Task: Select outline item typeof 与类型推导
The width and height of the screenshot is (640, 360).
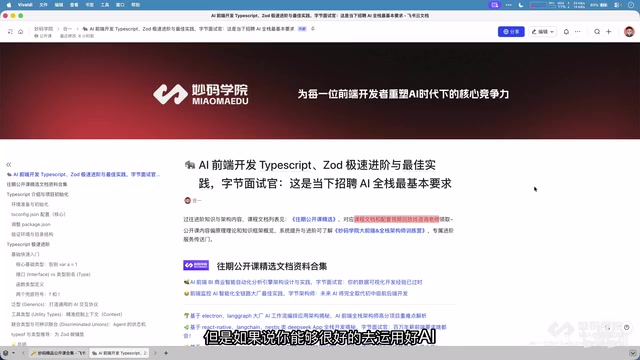Action: 47,334
